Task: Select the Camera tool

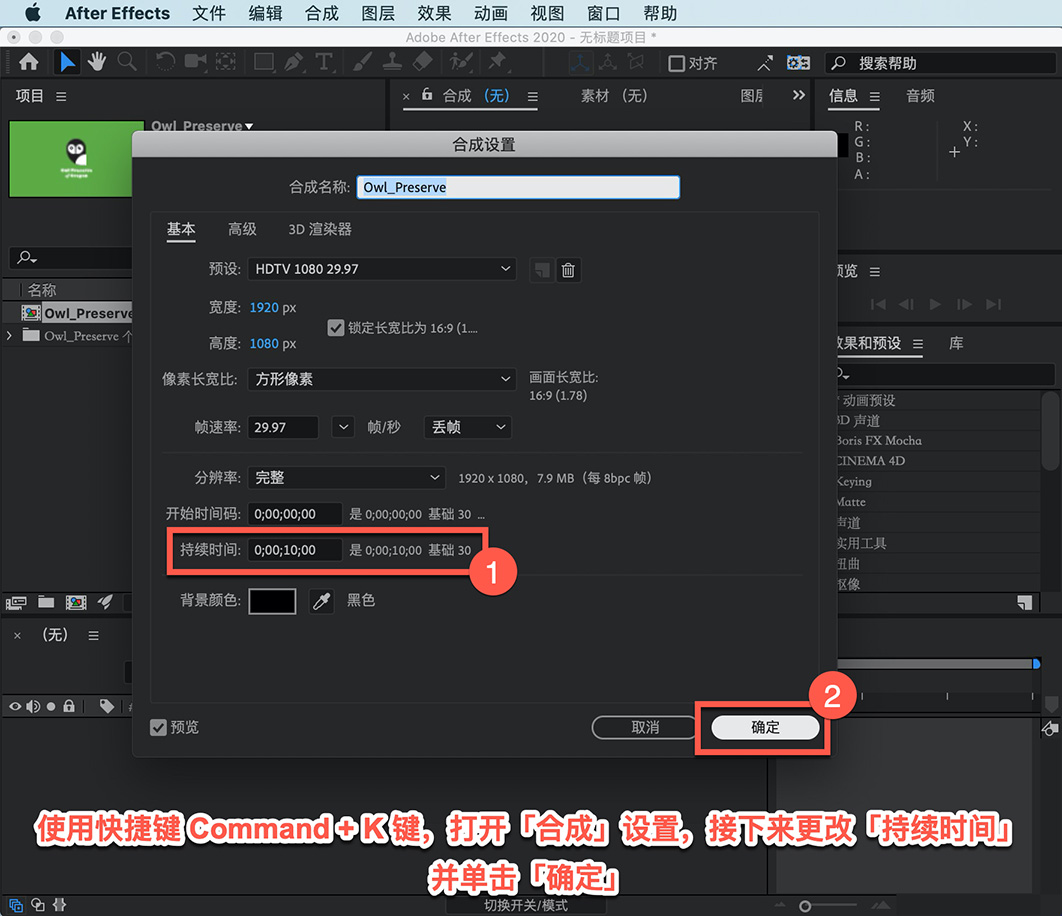Action: tap(195, 62)
